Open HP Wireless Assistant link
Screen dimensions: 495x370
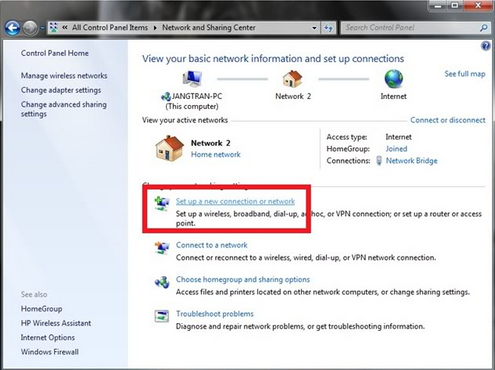click(56, 323)
